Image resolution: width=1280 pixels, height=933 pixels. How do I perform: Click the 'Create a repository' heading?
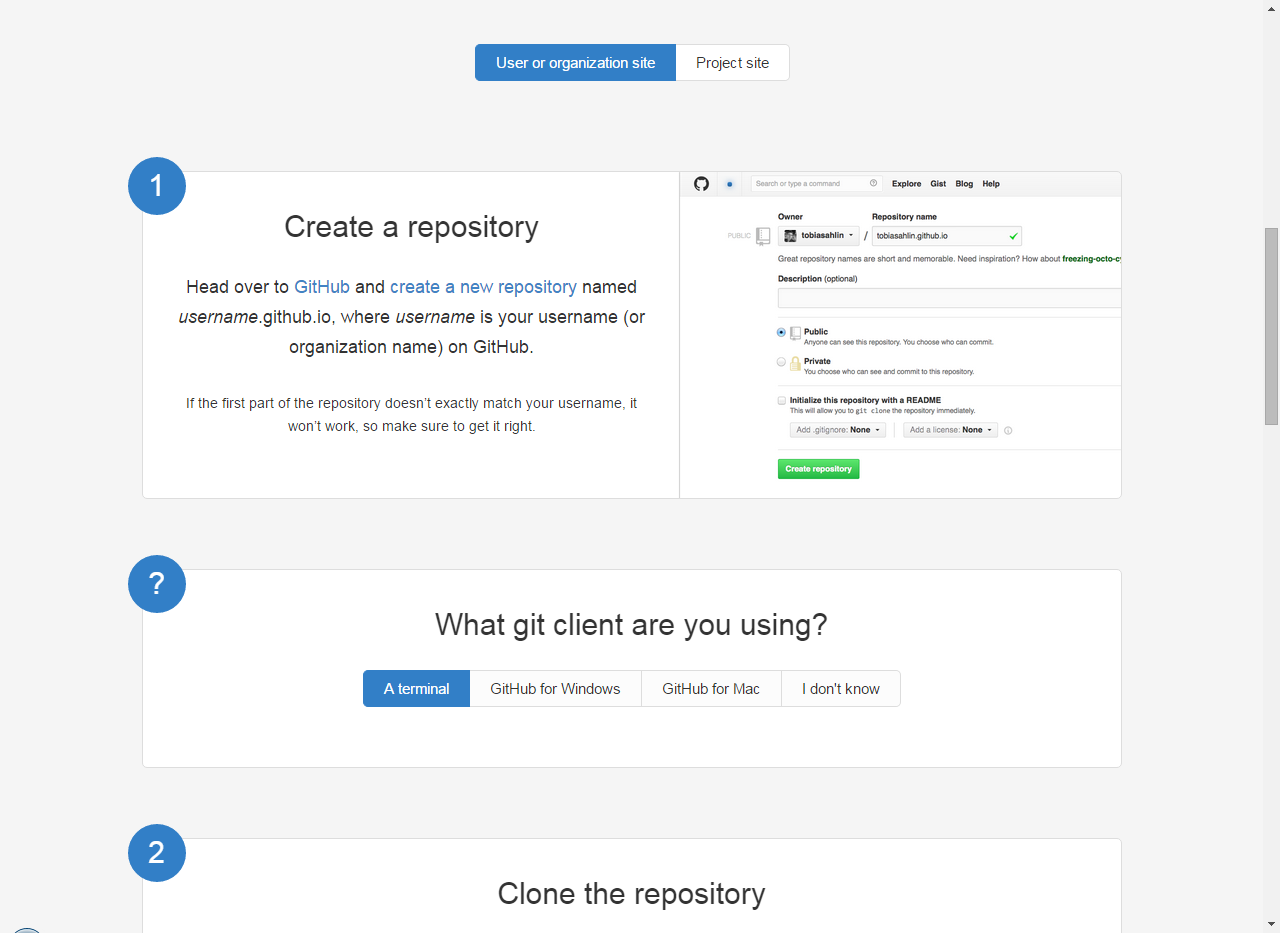tap(411, 227)
